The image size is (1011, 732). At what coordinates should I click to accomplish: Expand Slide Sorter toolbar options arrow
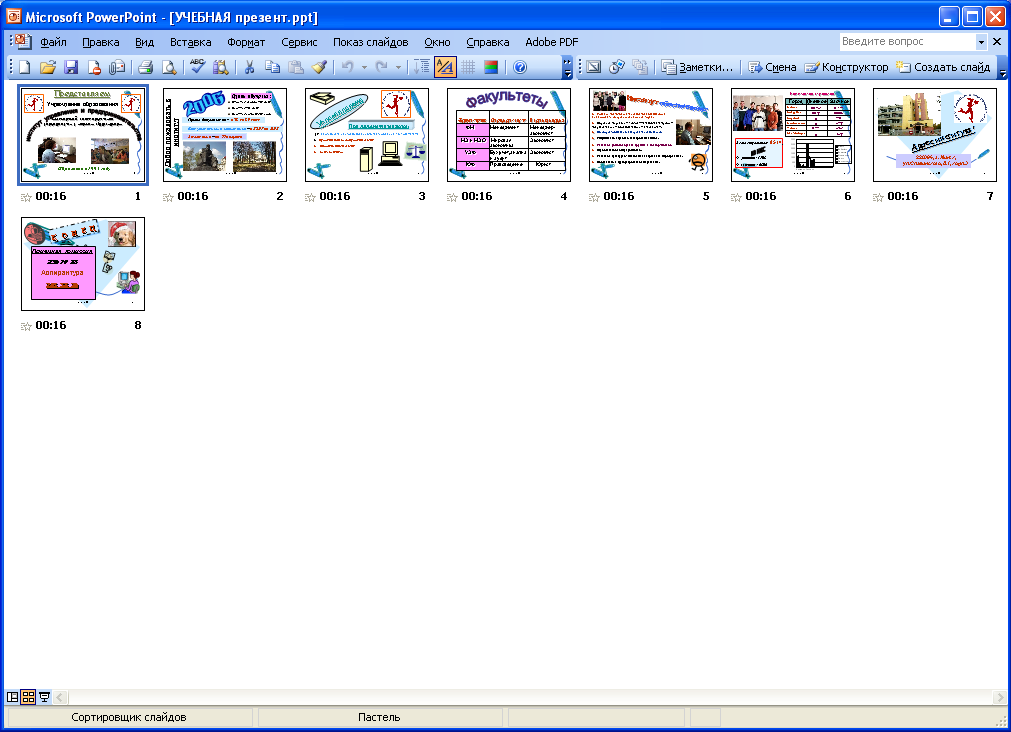click(1002, 67)
